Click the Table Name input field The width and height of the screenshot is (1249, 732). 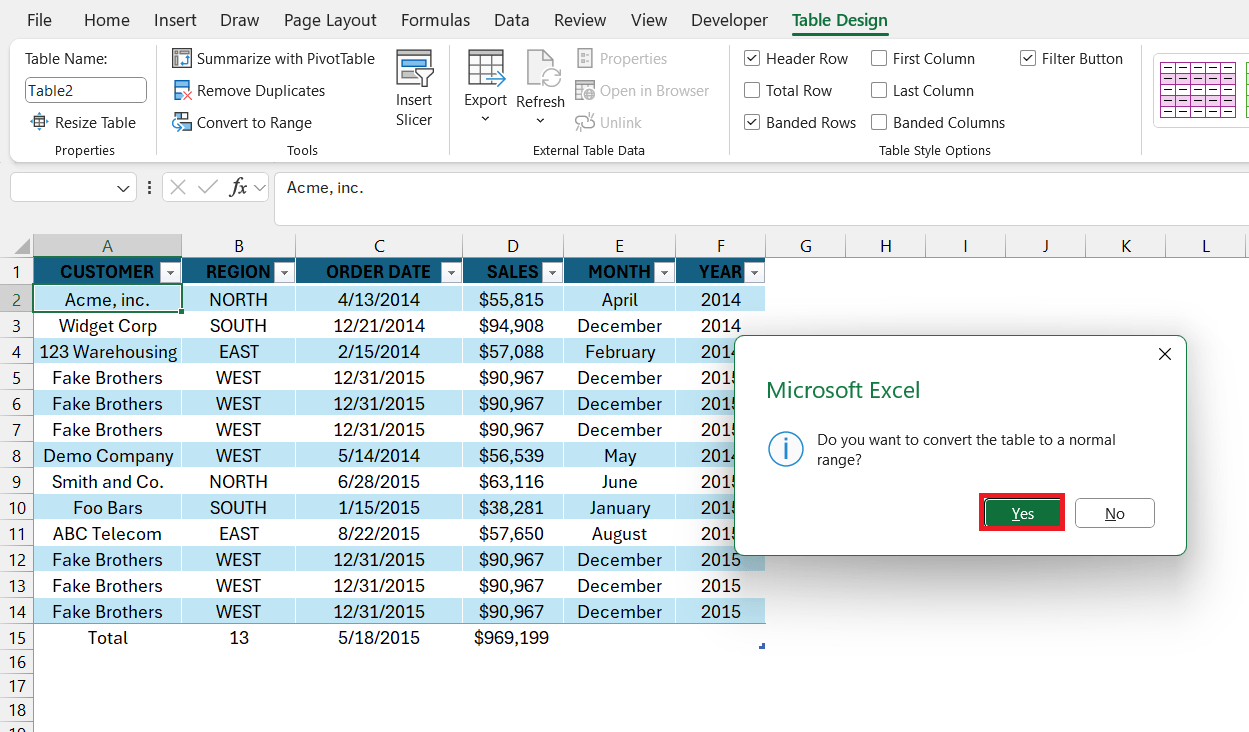[x=86, y=91]
